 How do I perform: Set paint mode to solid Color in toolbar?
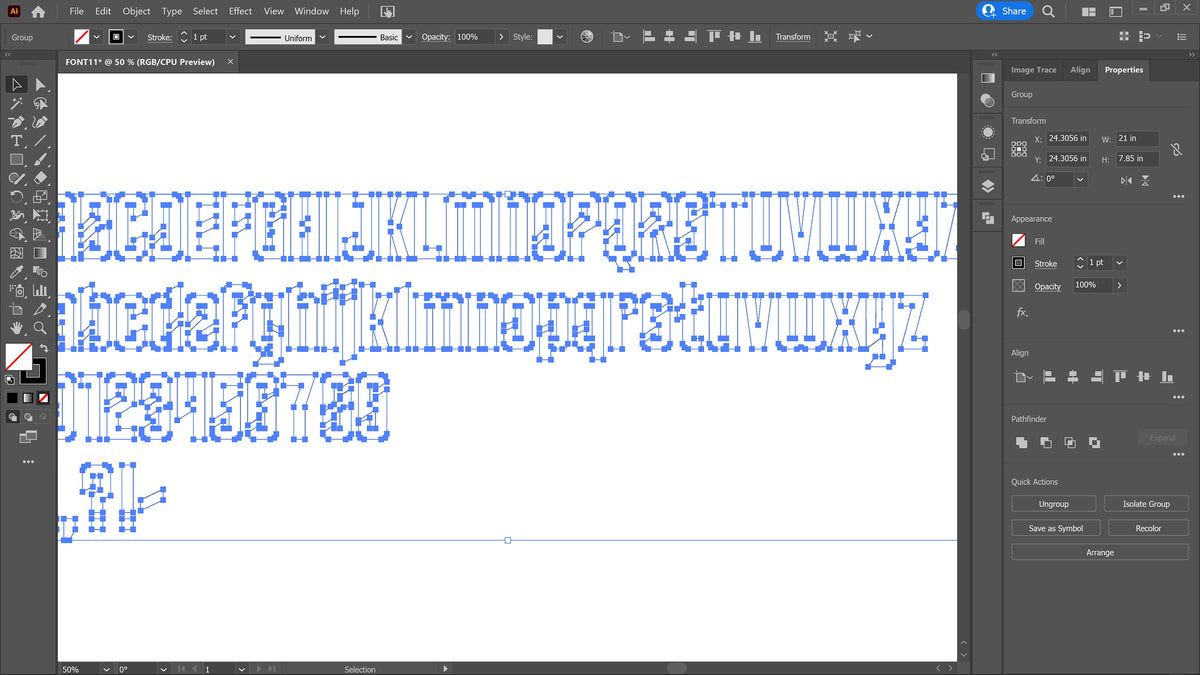(x=13, y=399)
